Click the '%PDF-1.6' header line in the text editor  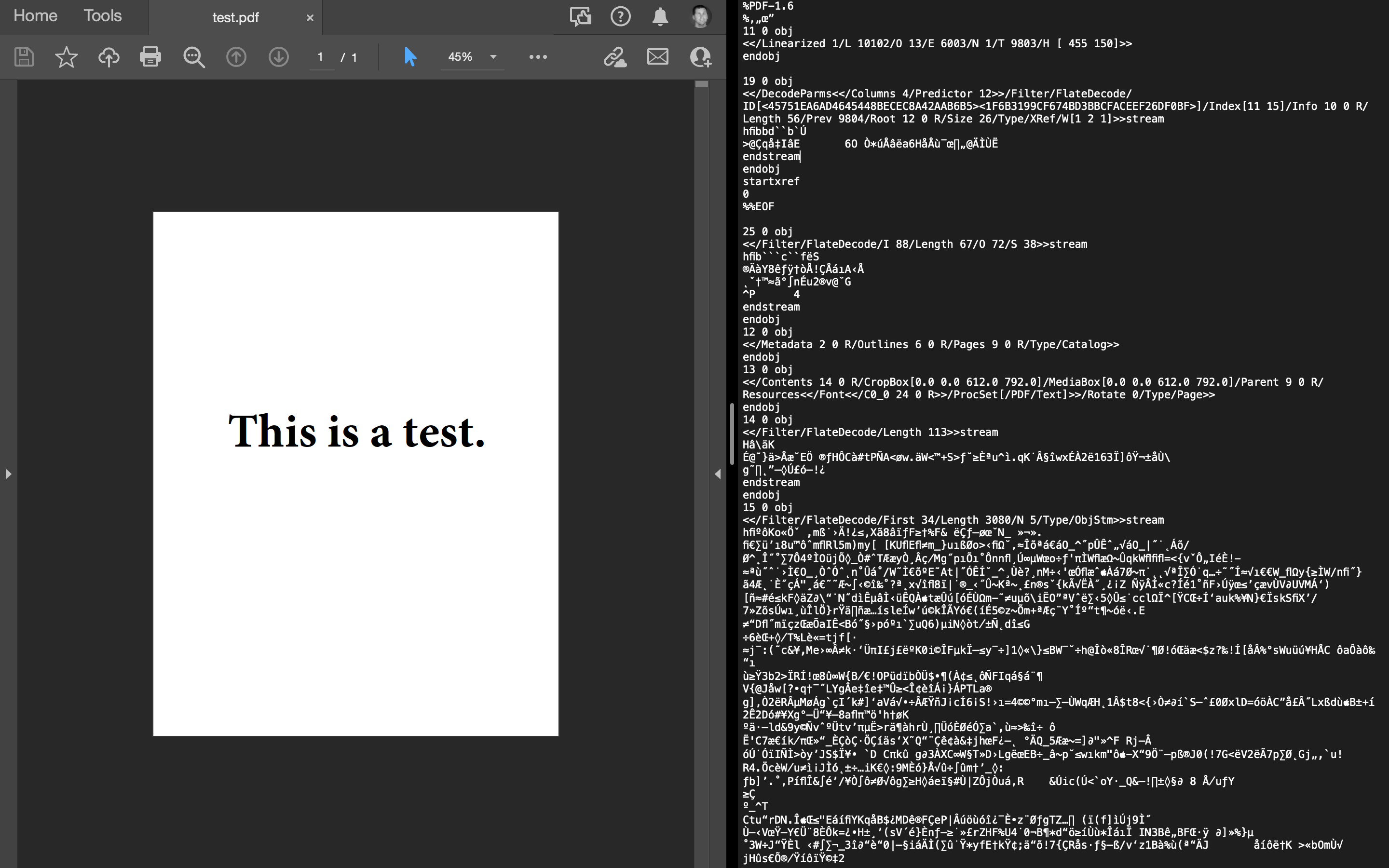[768, 6]
